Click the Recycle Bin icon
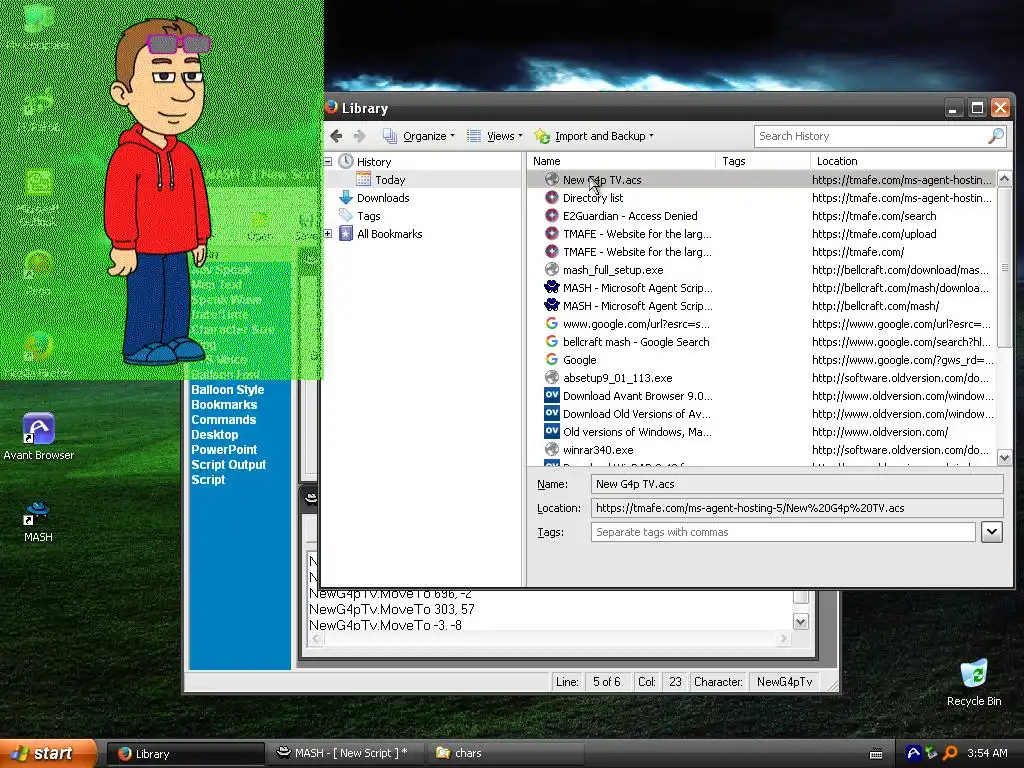 tap(974, 682)
